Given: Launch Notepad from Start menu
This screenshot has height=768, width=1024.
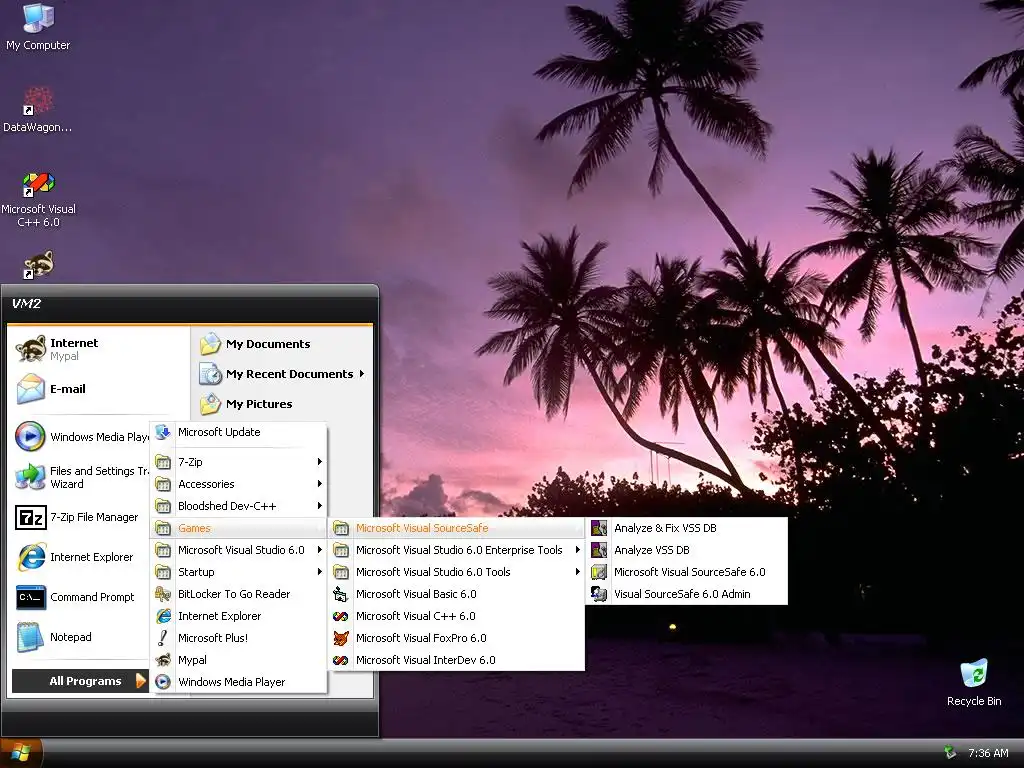Looking at the screenshot, I should pyautogui.click(x=81, y=637).
